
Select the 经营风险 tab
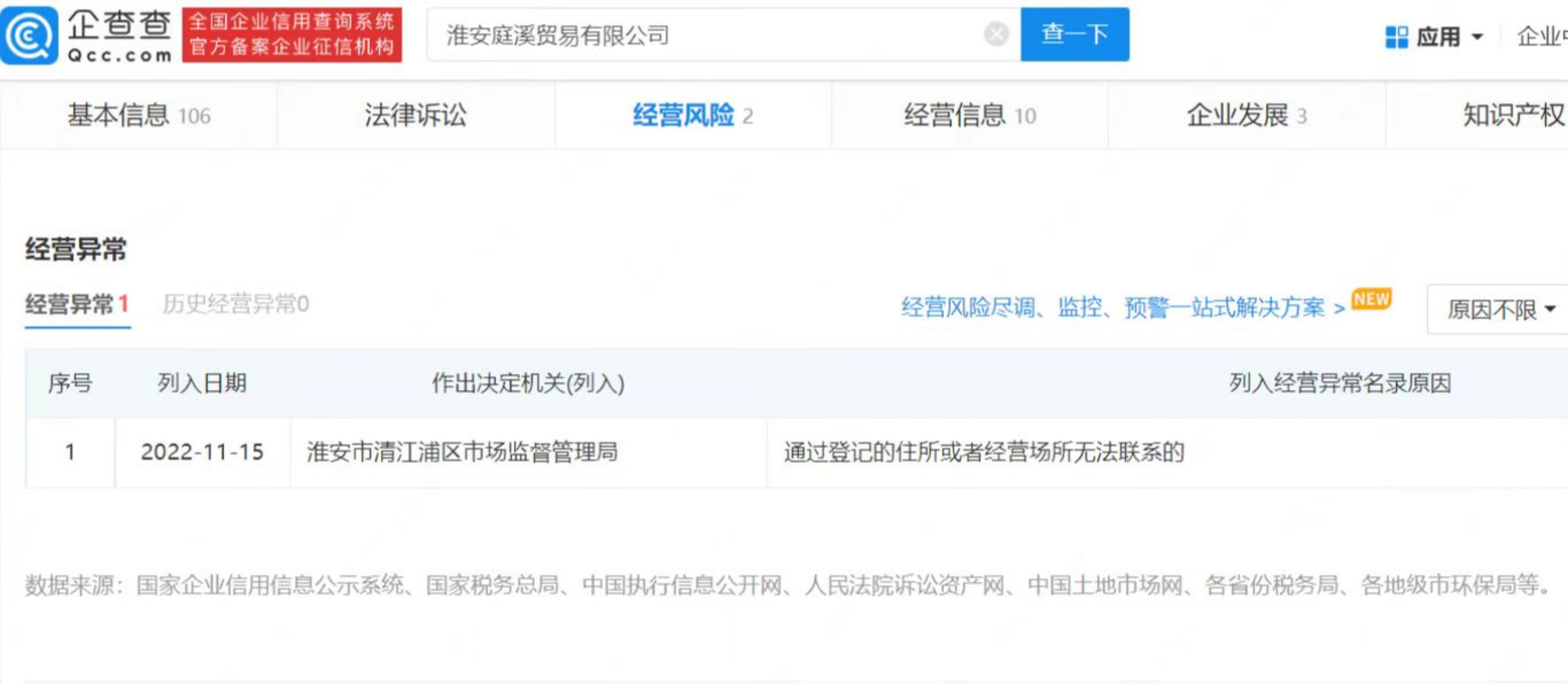[692, 115]
